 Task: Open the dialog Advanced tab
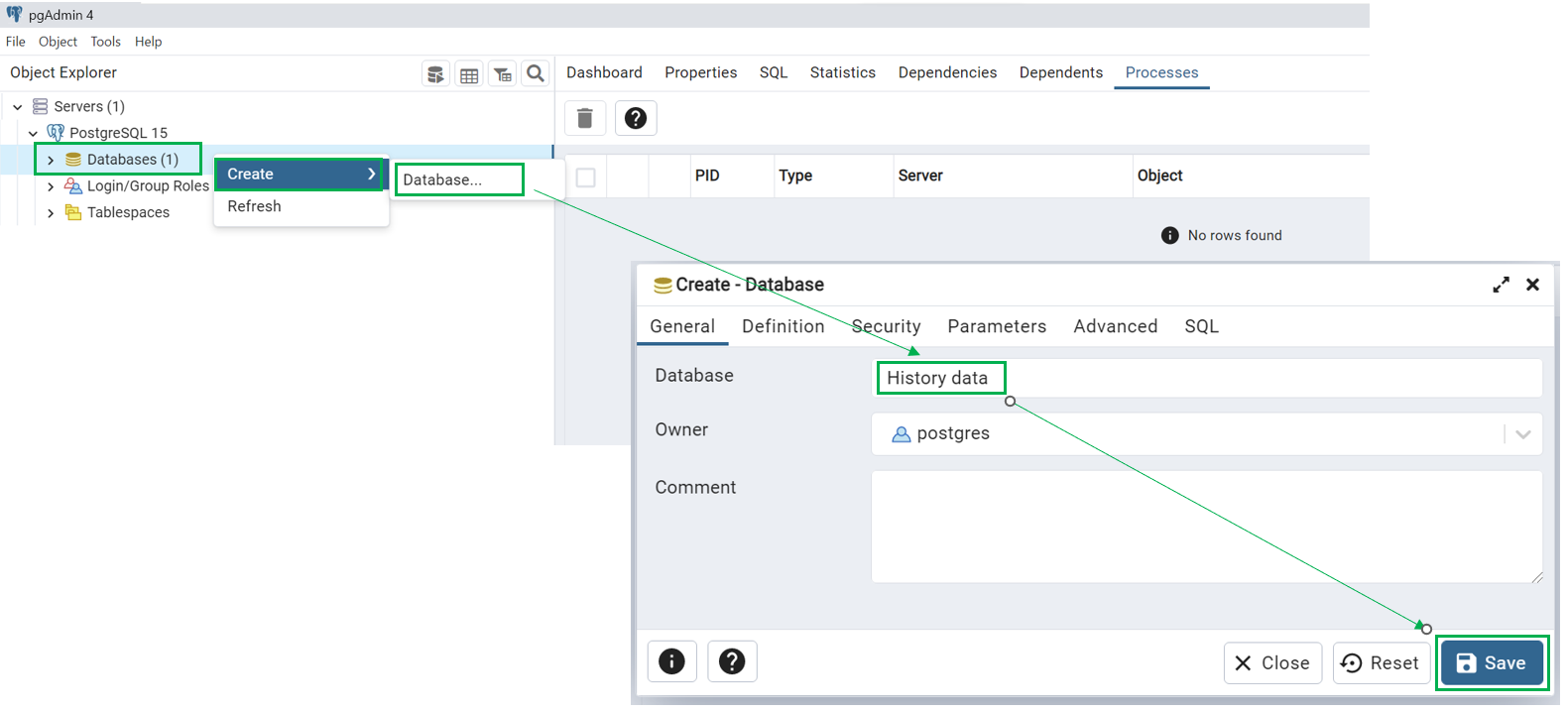click(x=1115, y=326)
